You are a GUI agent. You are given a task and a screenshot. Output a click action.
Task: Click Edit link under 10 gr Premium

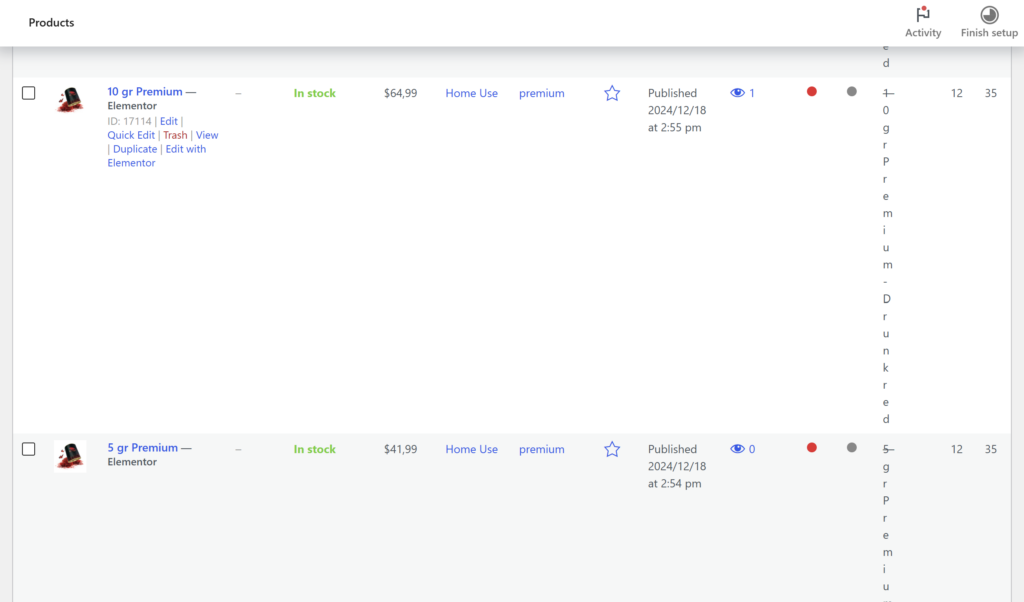pyautogui.click(x=168, y=121)
